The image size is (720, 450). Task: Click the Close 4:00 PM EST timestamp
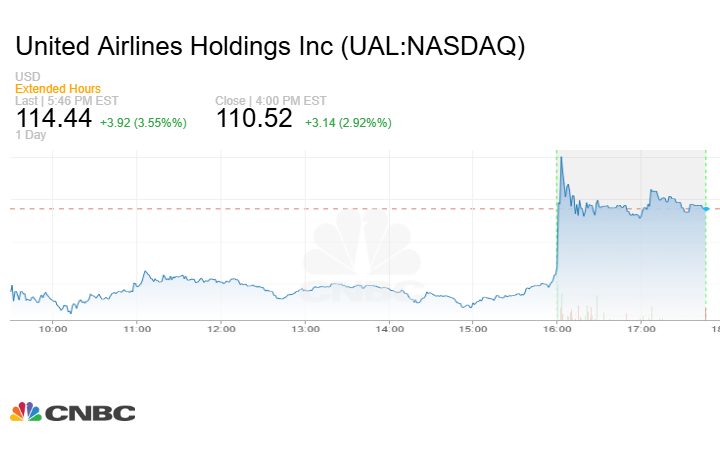point(269,100)
